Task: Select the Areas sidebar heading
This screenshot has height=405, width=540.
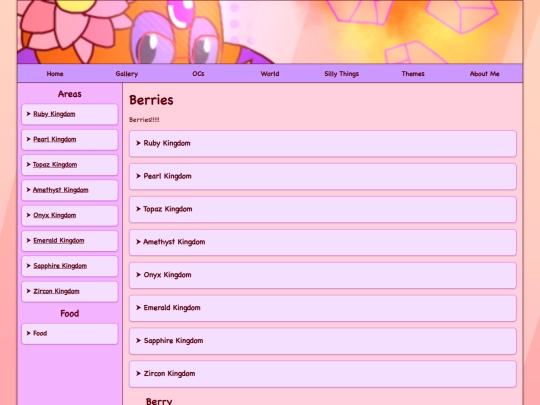Action: (70, 94)
